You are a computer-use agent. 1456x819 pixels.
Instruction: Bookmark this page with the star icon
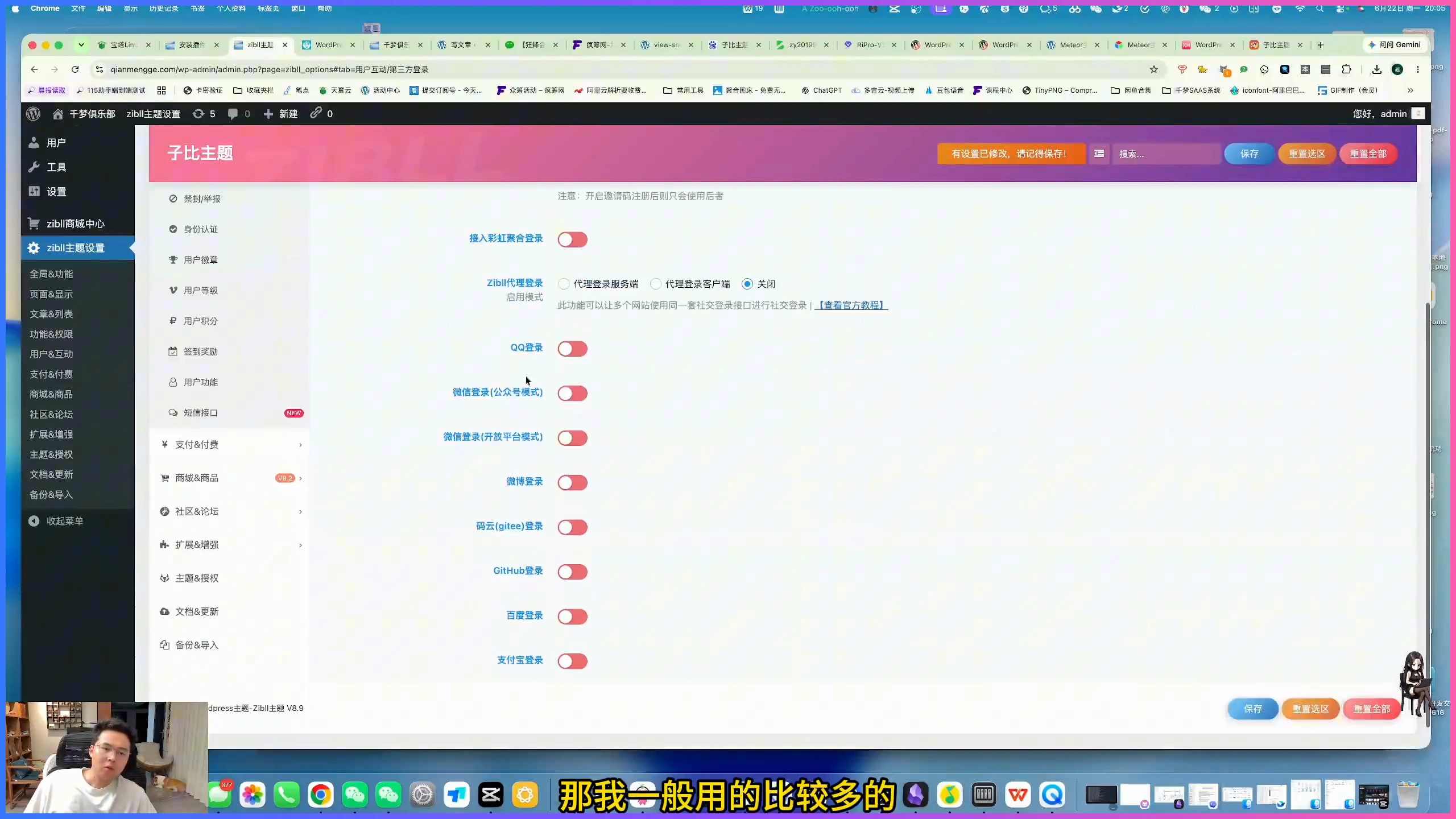[1153, 69]
